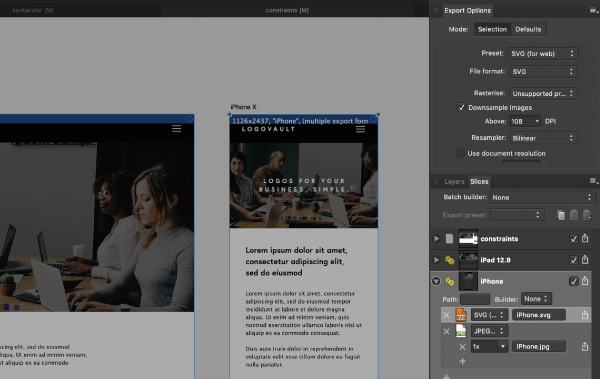Click the JPEG file format icon
Screen dimensions: 600x379
[x=461, y=331]
